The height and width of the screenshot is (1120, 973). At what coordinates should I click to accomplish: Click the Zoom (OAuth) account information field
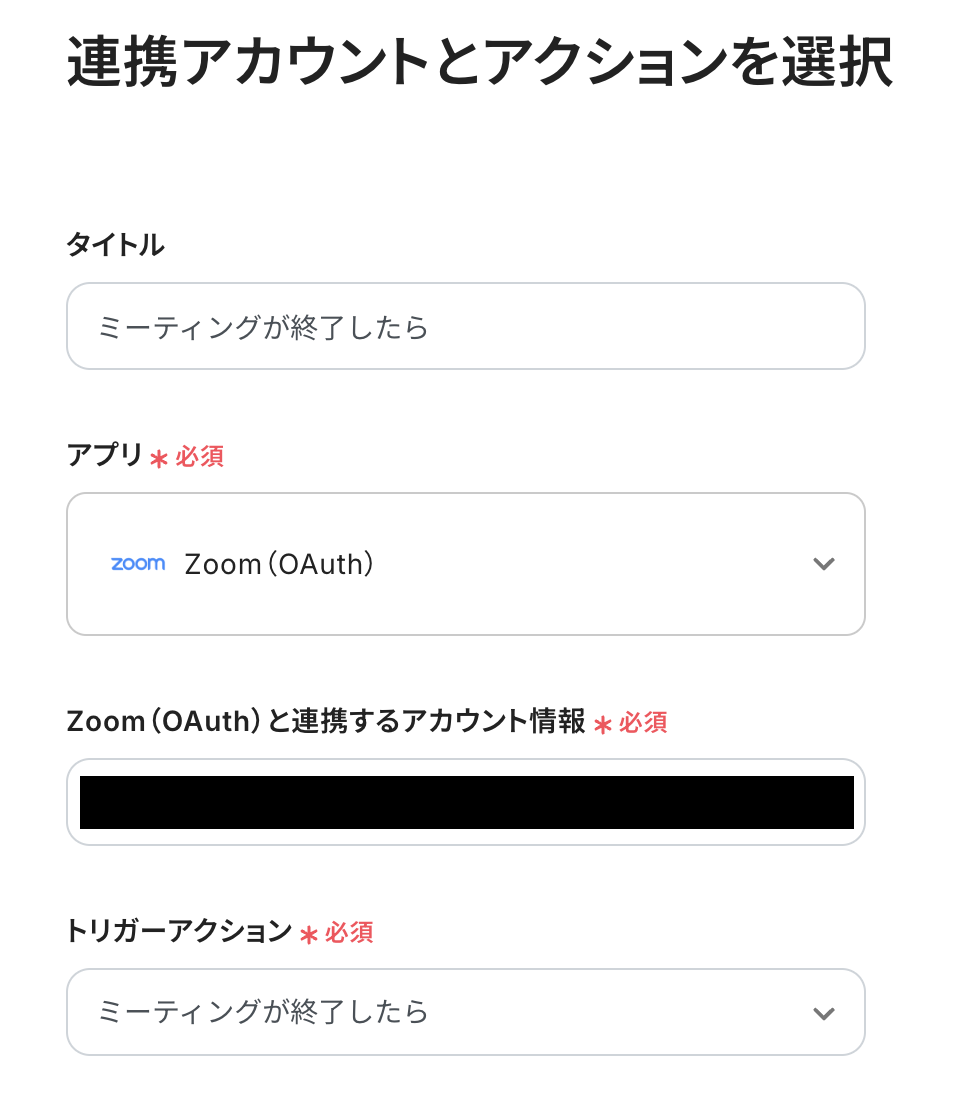(466, 802)
